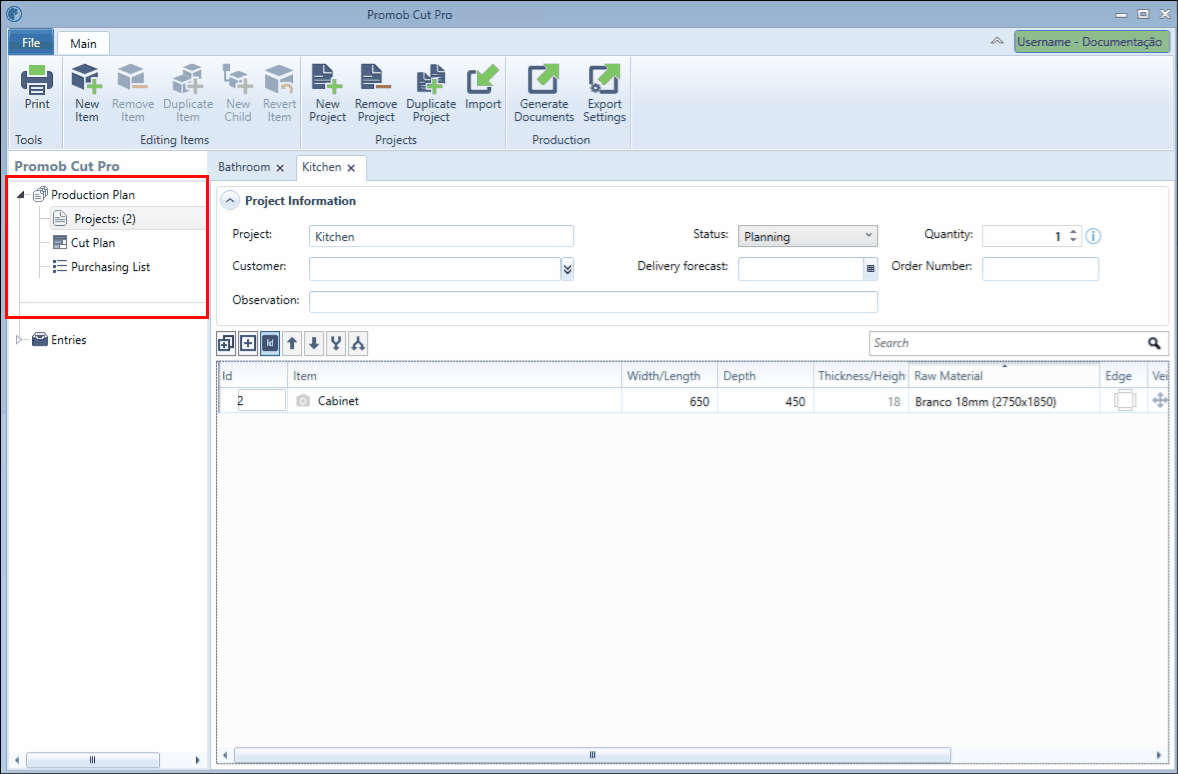Click the up arrow above the items table
Image resolution: width=1178 pixels, height=774 pixels.
292,343
